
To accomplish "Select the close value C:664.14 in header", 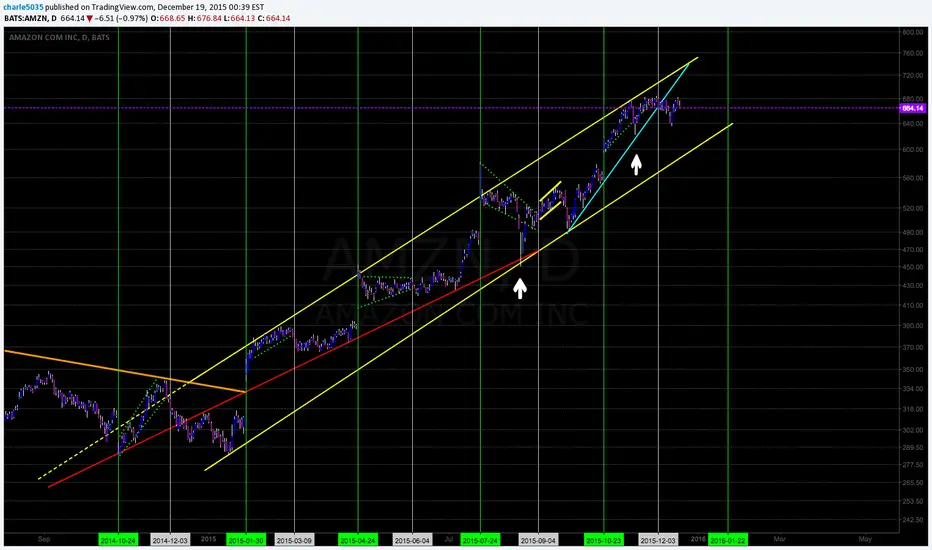I will 274,18.
